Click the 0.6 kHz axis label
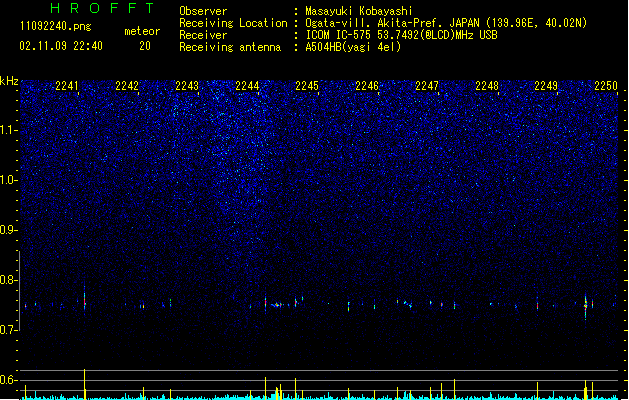The image size is (629, 400). [8, 380]
